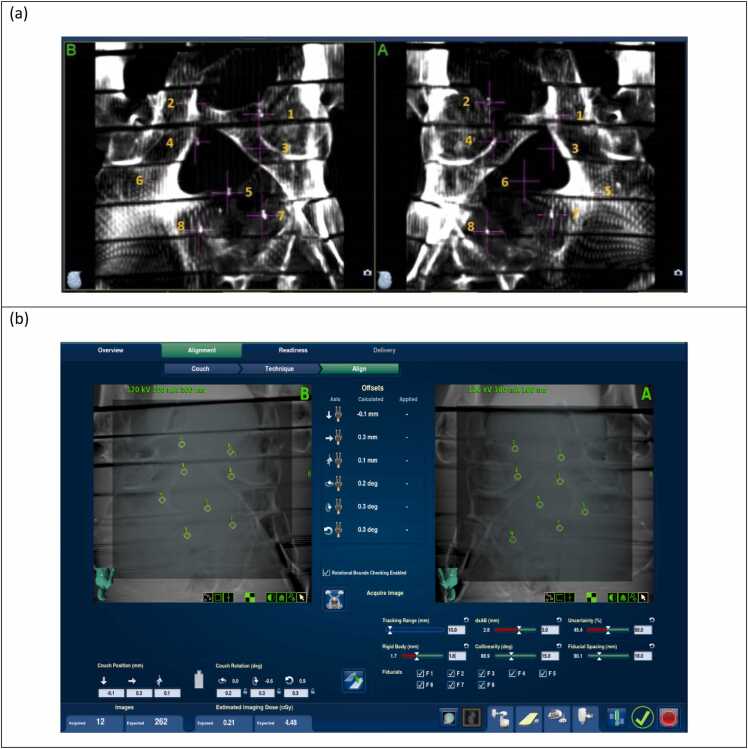Select the pointer tool under image A
748x749 pixels.
coord(643,597)
